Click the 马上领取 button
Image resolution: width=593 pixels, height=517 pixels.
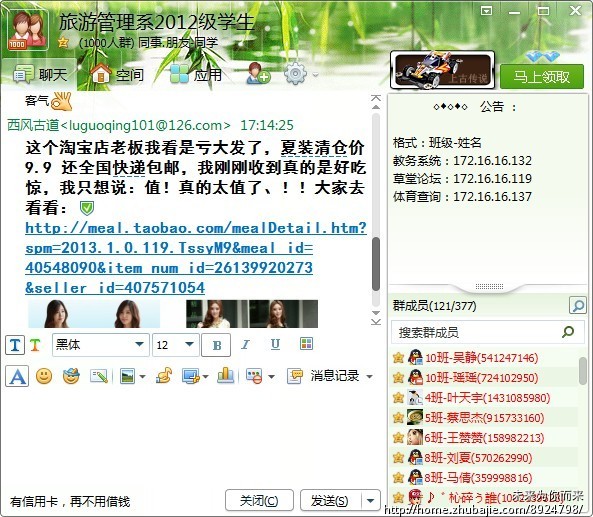542,77
